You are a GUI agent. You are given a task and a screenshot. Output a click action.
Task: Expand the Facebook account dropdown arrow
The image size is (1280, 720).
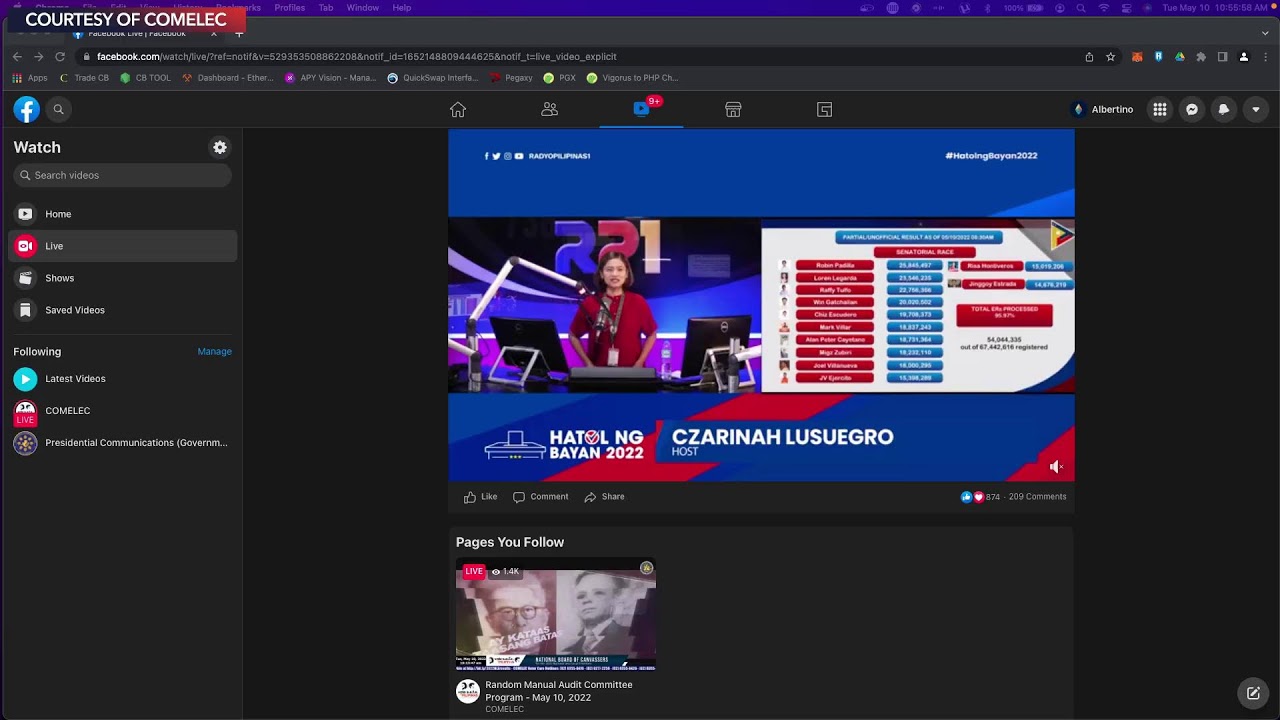[1256, 109]
